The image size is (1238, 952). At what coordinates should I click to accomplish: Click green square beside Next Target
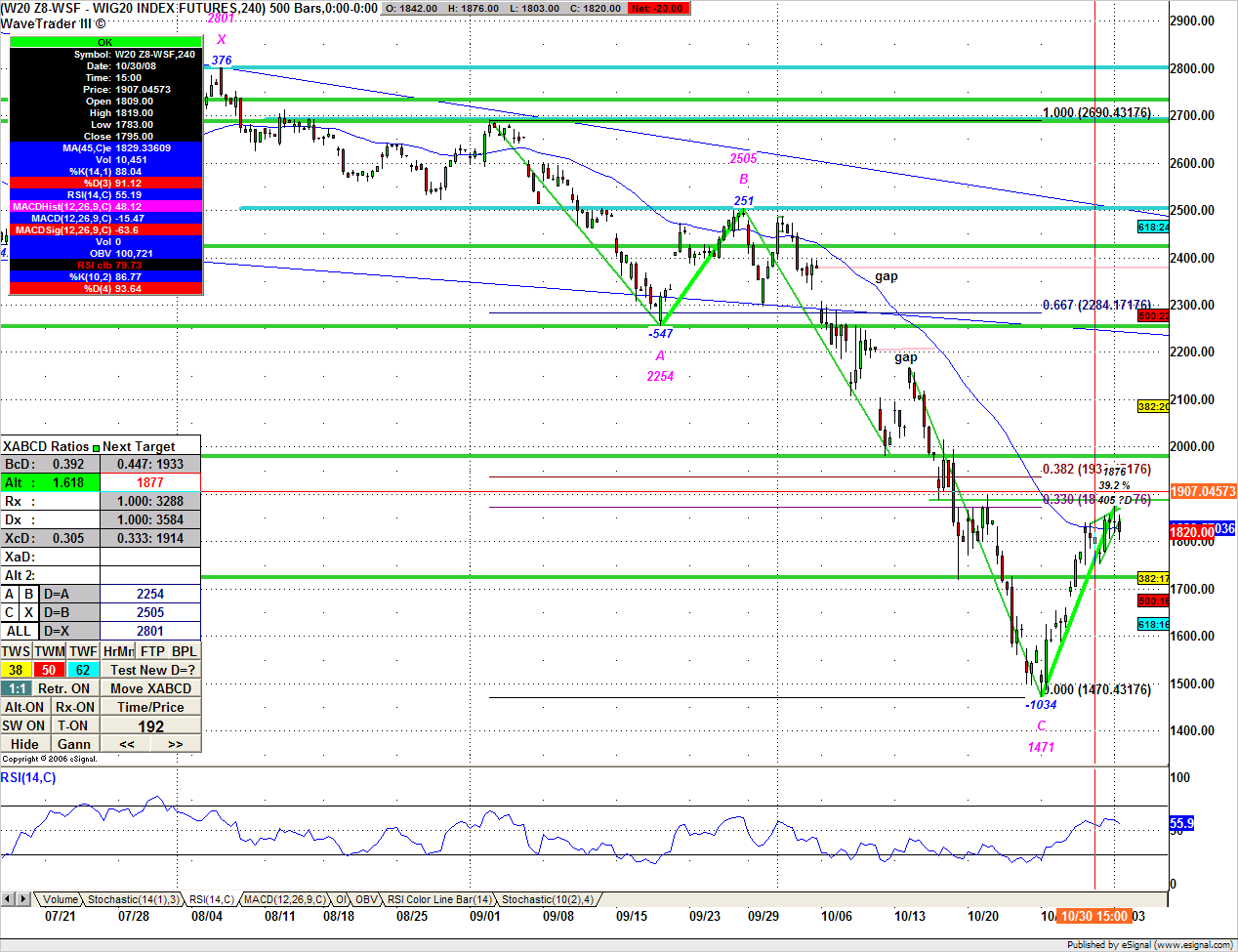(x=96, y=447)
